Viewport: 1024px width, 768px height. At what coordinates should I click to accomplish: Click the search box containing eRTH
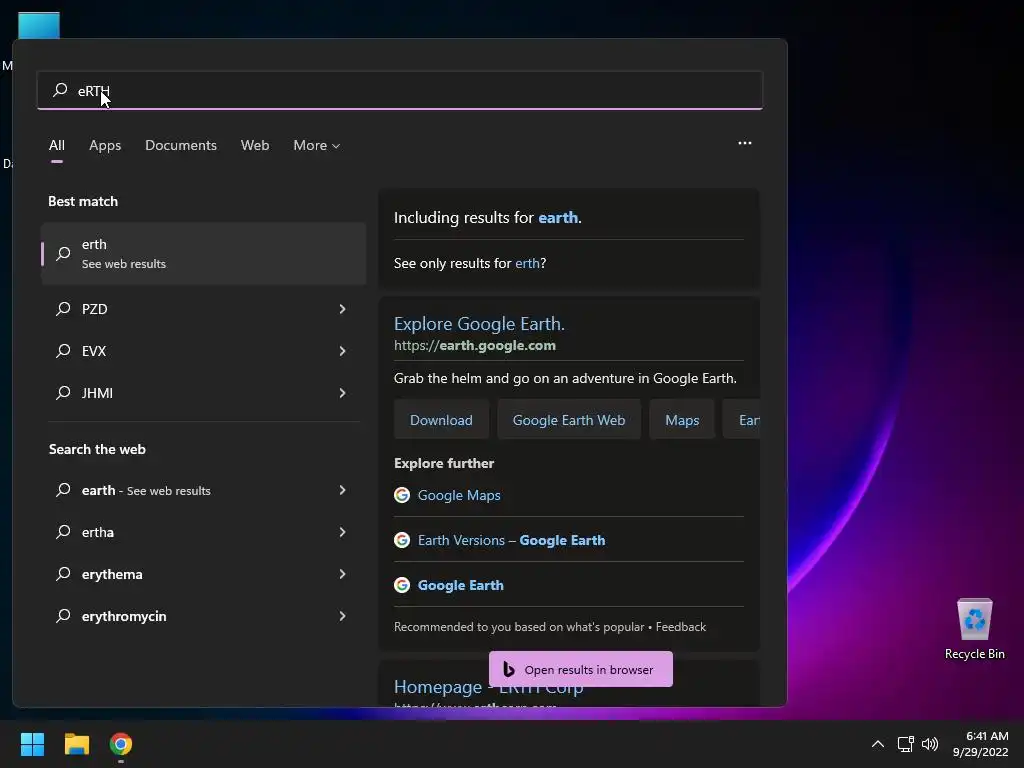tap(400, 90)
